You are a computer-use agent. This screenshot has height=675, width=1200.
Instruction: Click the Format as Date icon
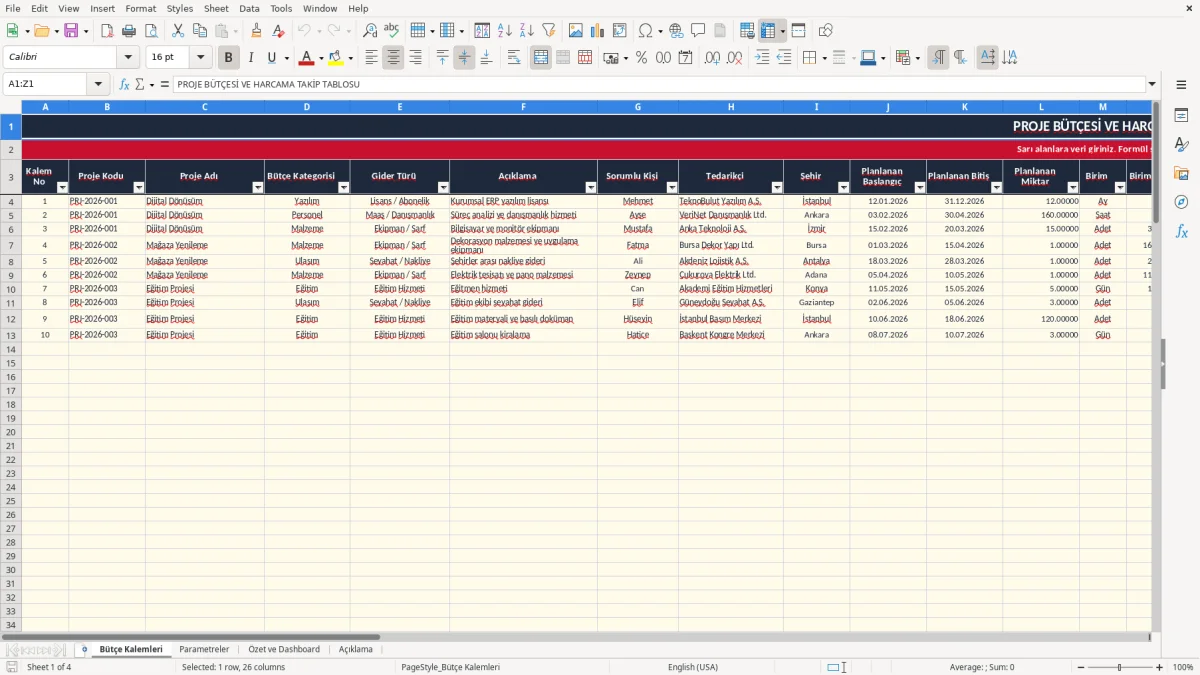click(x=685, y=58)
